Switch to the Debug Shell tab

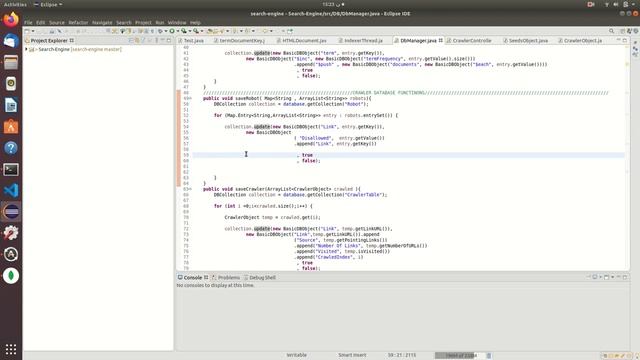tap(260, 278)
